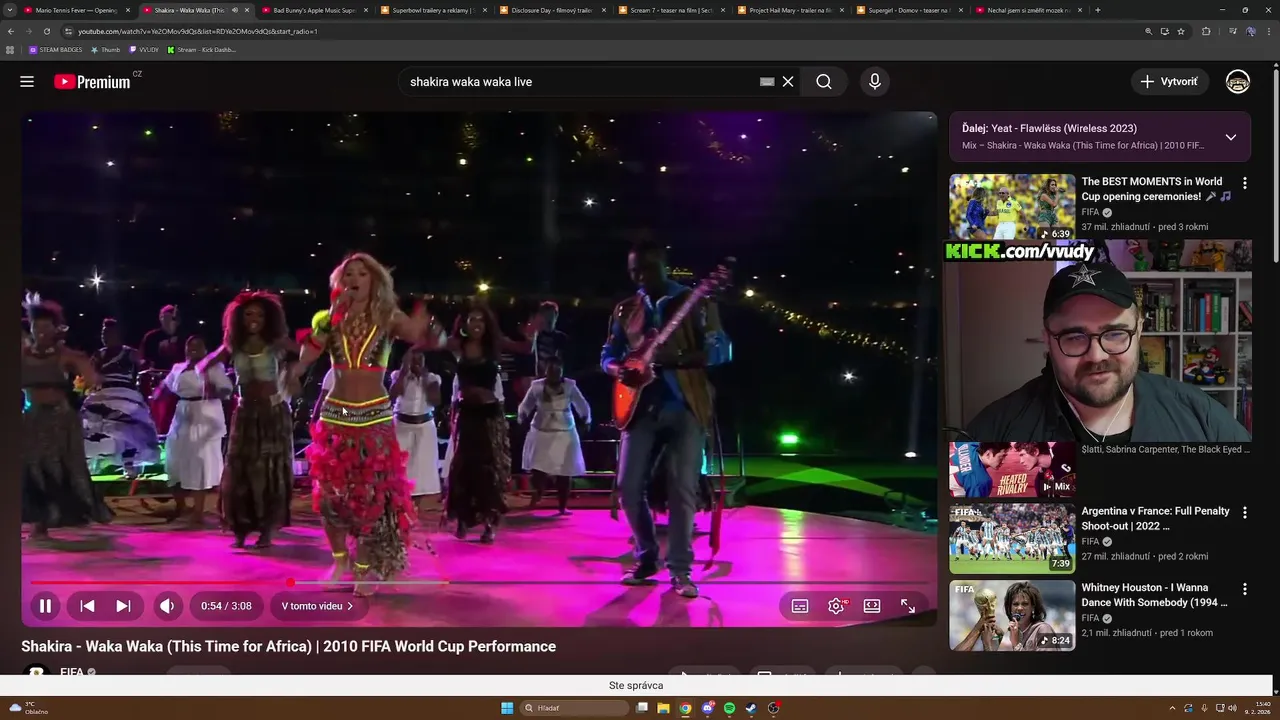The height and width of the screenshot is (720, 1280).
Task: Start voice search with the microphone icon
Action: click(x=875, y=82)
